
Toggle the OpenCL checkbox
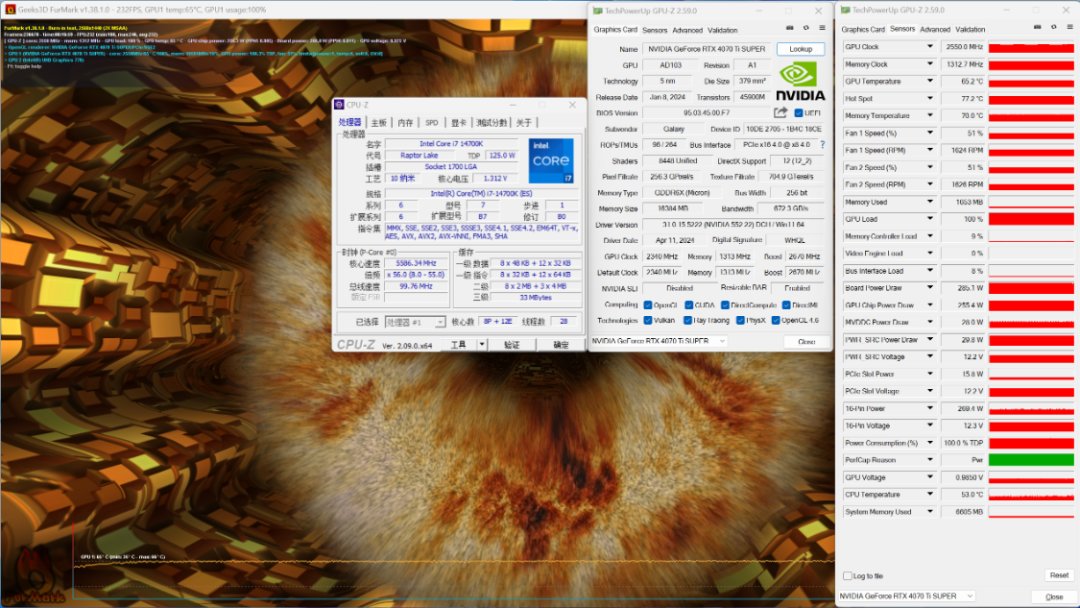click(x=647, y=305)
